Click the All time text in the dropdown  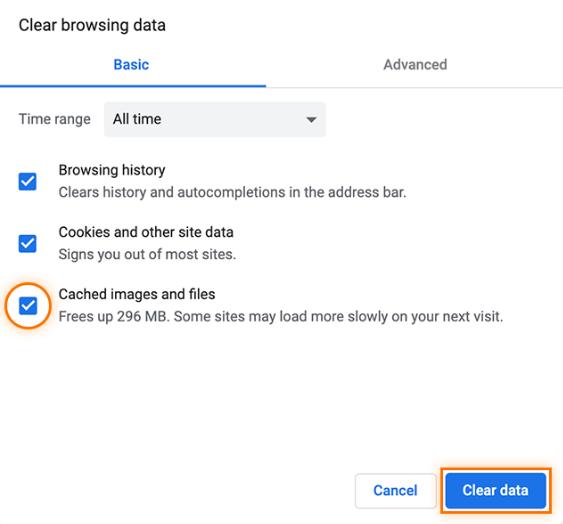click(137, 119)
